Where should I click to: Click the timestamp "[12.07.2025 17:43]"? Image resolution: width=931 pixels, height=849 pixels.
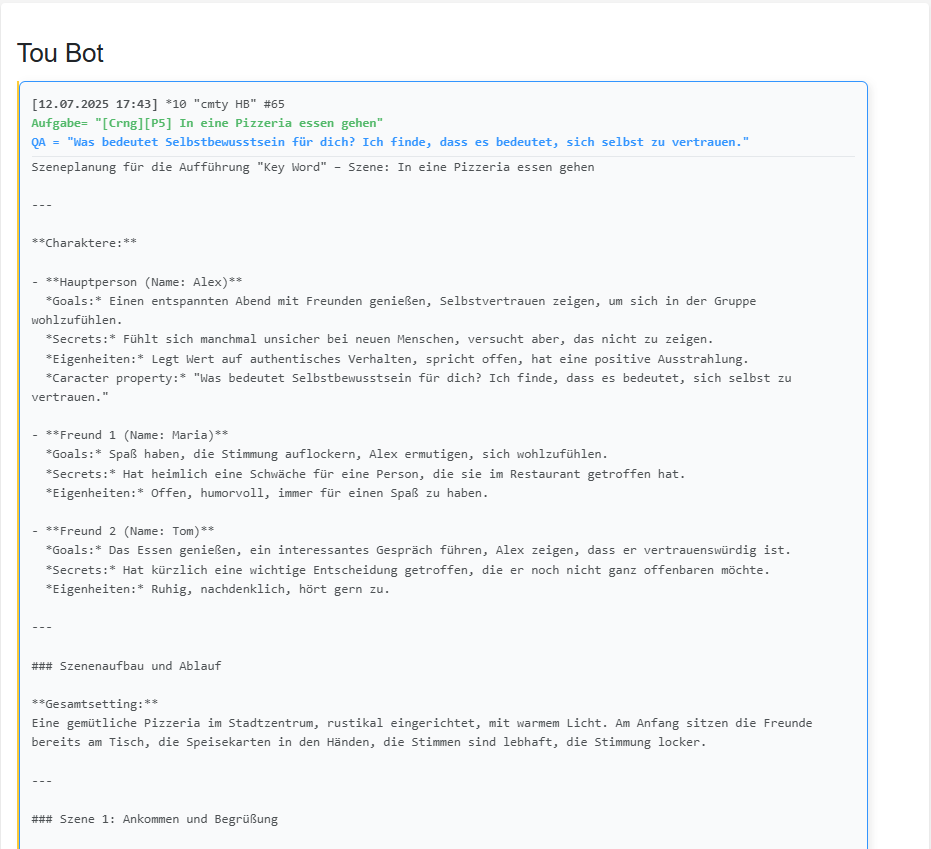tap(95, 104)
